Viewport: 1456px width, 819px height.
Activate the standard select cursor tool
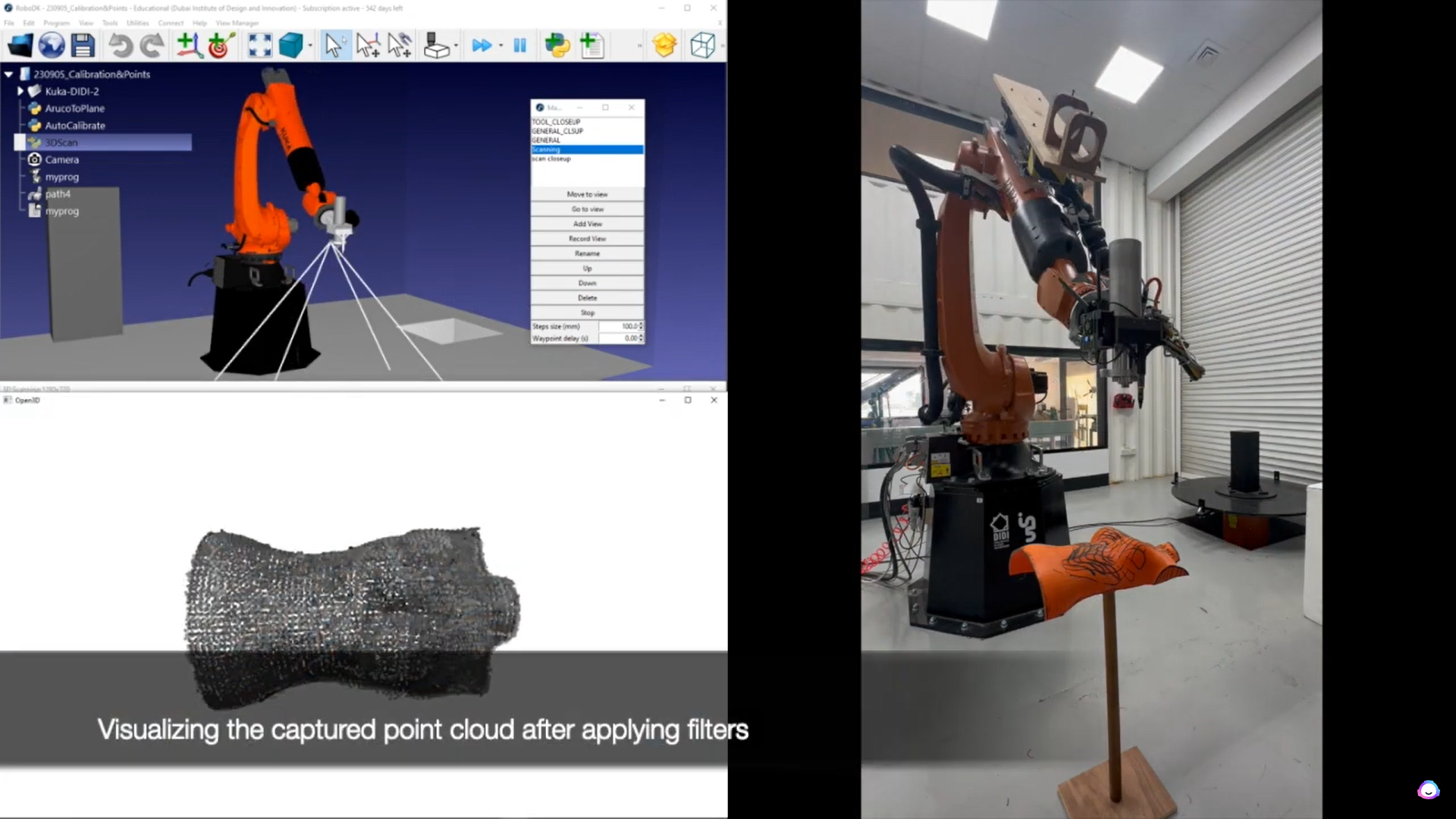334,45
